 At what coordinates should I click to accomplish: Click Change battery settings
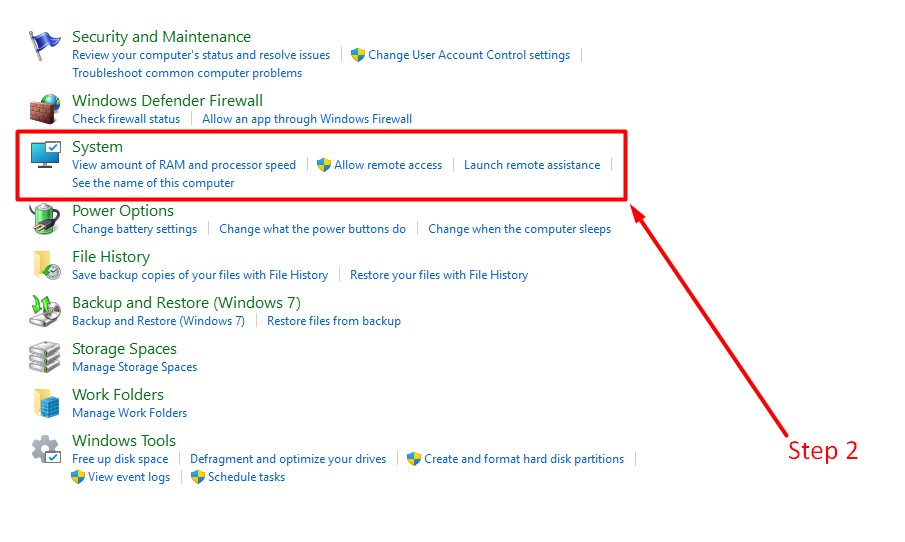point(134,229)
